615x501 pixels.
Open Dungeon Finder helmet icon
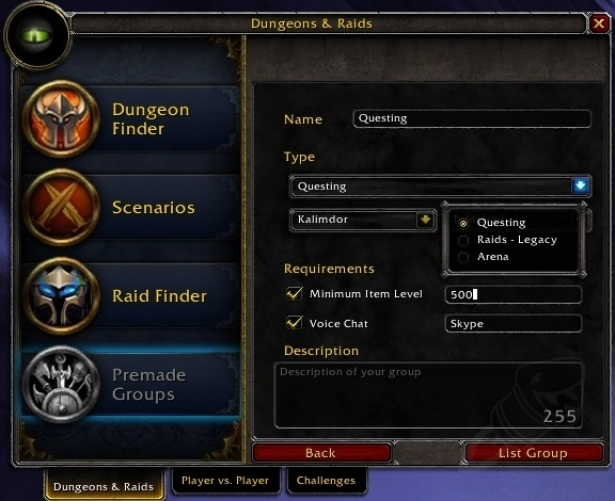(x=61, y=119)
